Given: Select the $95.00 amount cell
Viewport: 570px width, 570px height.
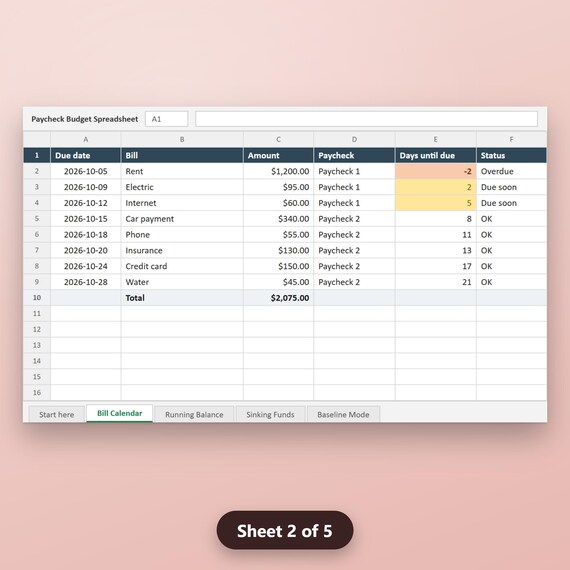Looking at the screenshot, I should click(278, 187).
